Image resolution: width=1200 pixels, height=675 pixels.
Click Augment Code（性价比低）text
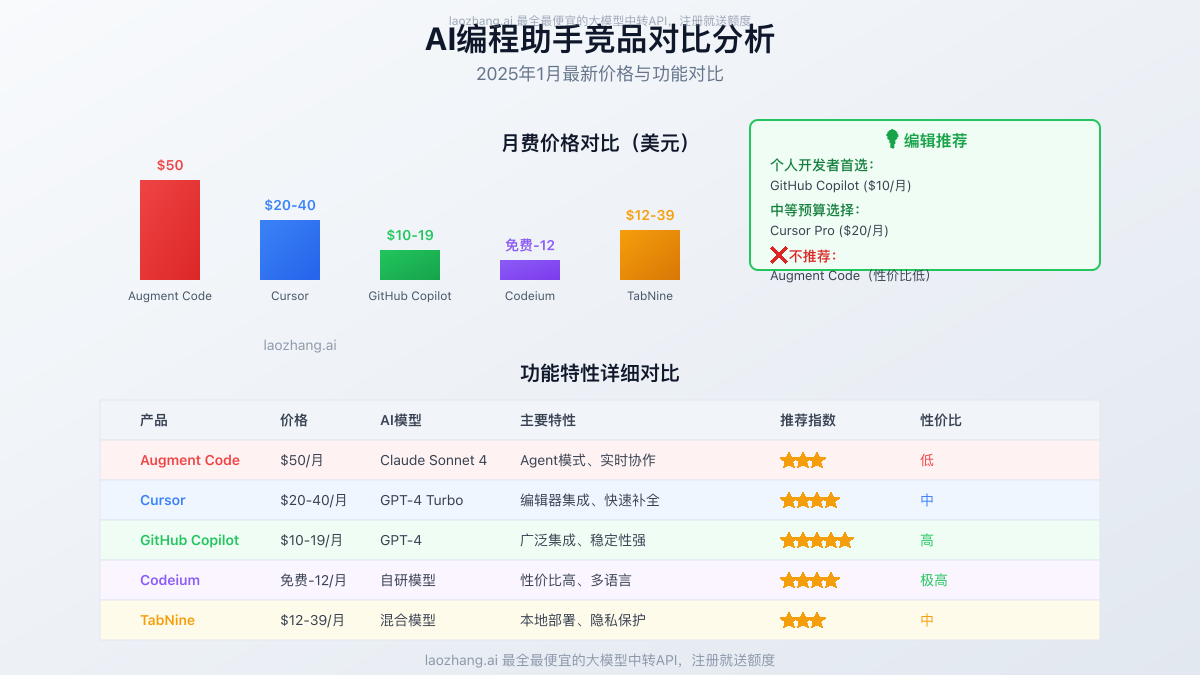point(850,275)
